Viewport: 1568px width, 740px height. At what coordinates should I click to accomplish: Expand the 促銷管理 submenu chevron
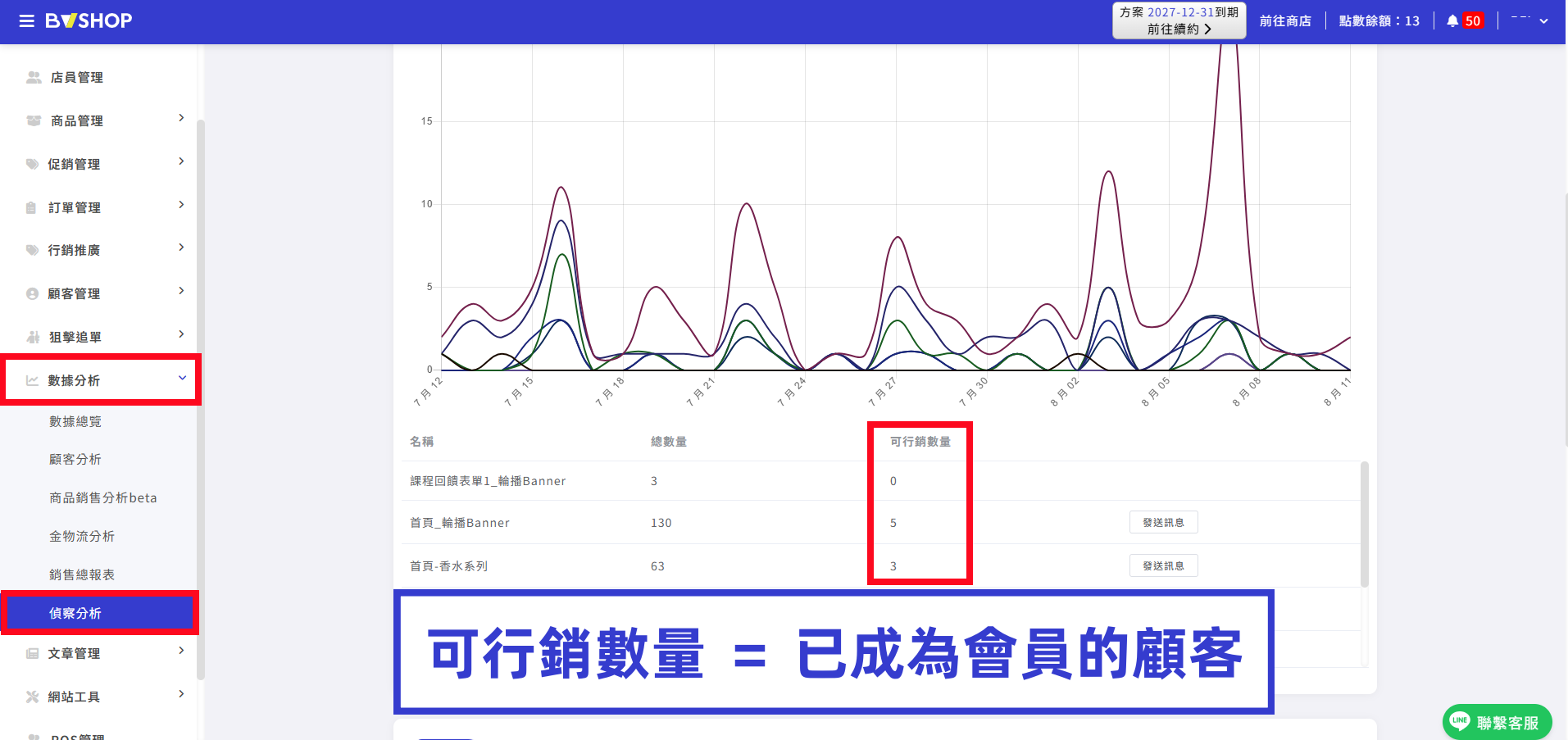tap(181, 161)
